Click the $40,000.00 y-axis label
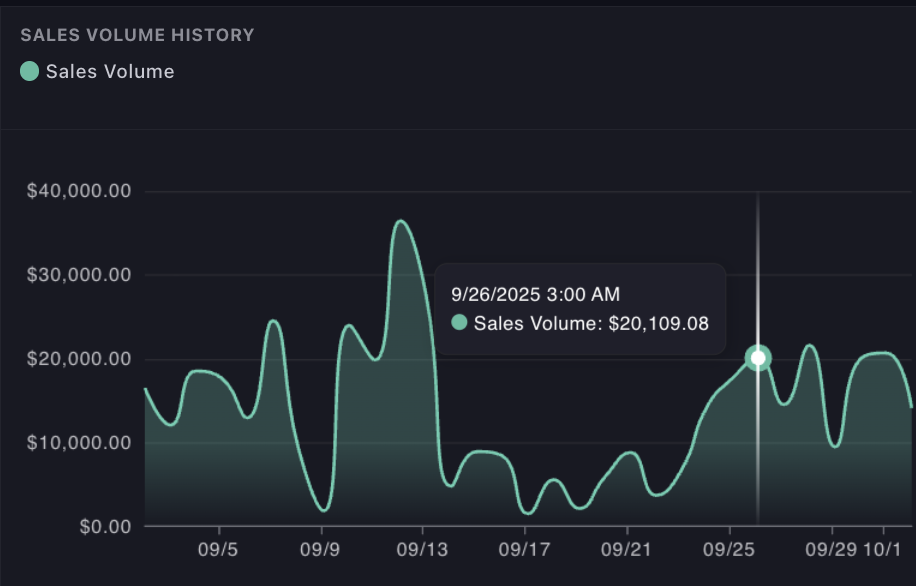 point(80,191)
